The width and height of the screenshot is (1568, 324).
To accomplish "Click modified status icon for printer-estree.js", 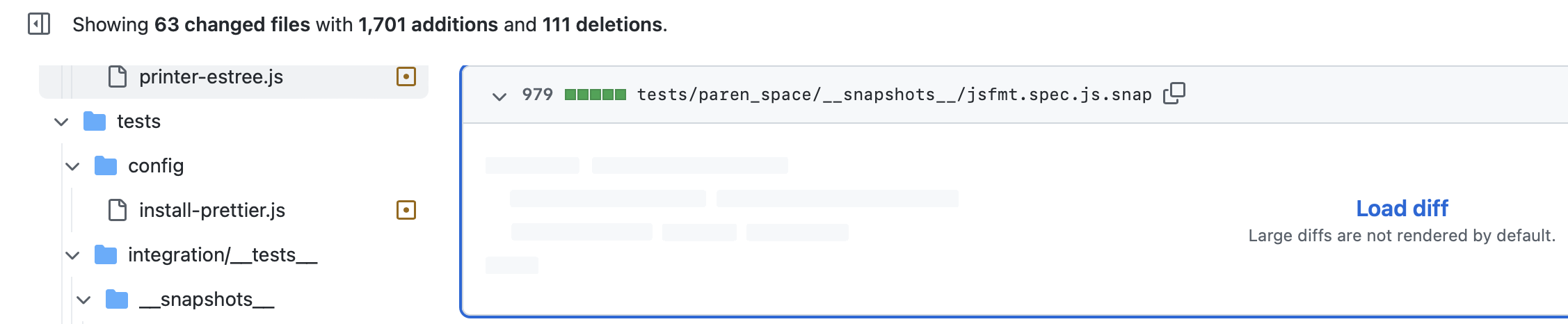I will click(406, 76).
